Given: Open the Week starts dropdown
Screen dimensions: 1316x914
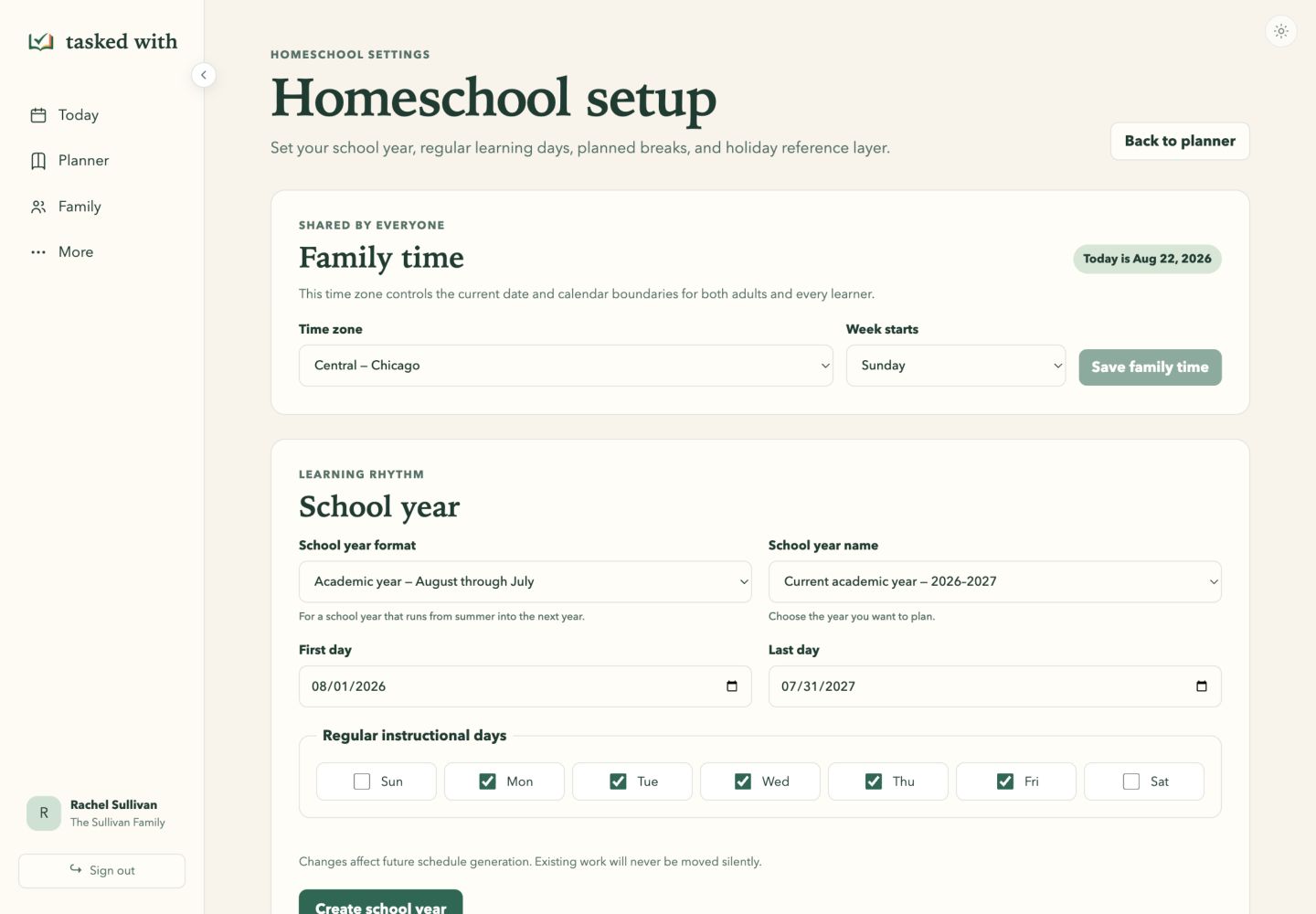Looking at the screenshot, I should pyautogui.click(x=956, y=366).
